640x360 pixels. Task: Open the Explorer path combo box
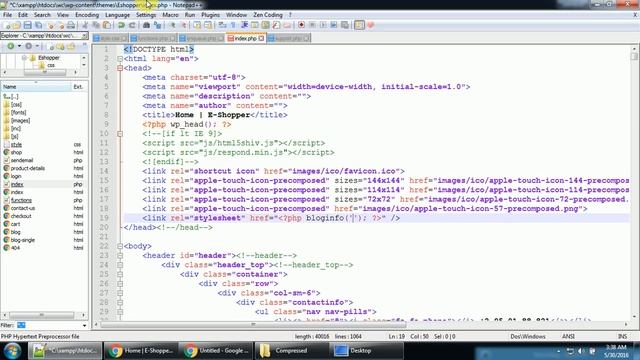[x=44, y=36]
